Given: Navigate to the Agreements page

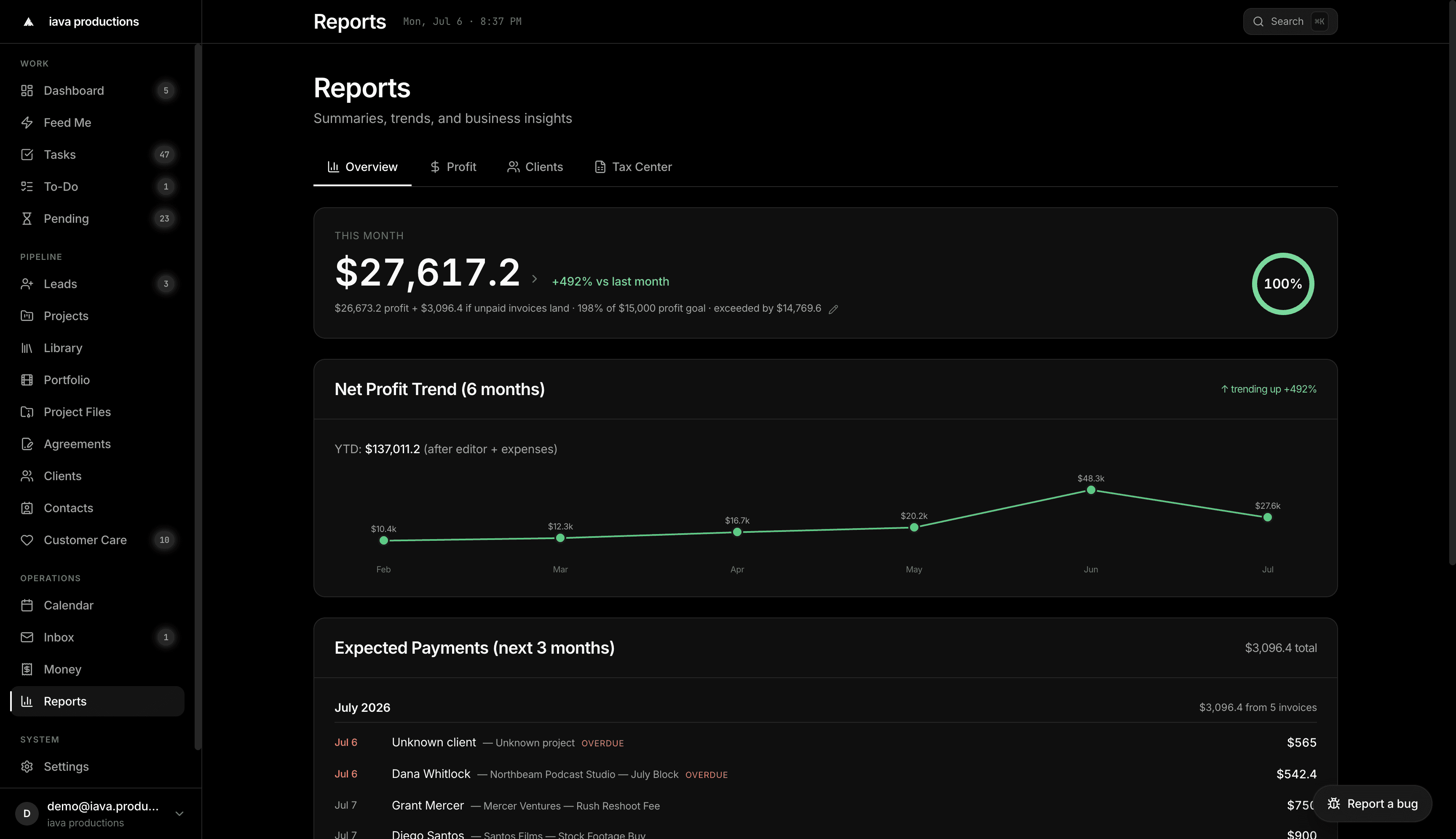Looking at the screenshot, I should click(x=97, y=444).
